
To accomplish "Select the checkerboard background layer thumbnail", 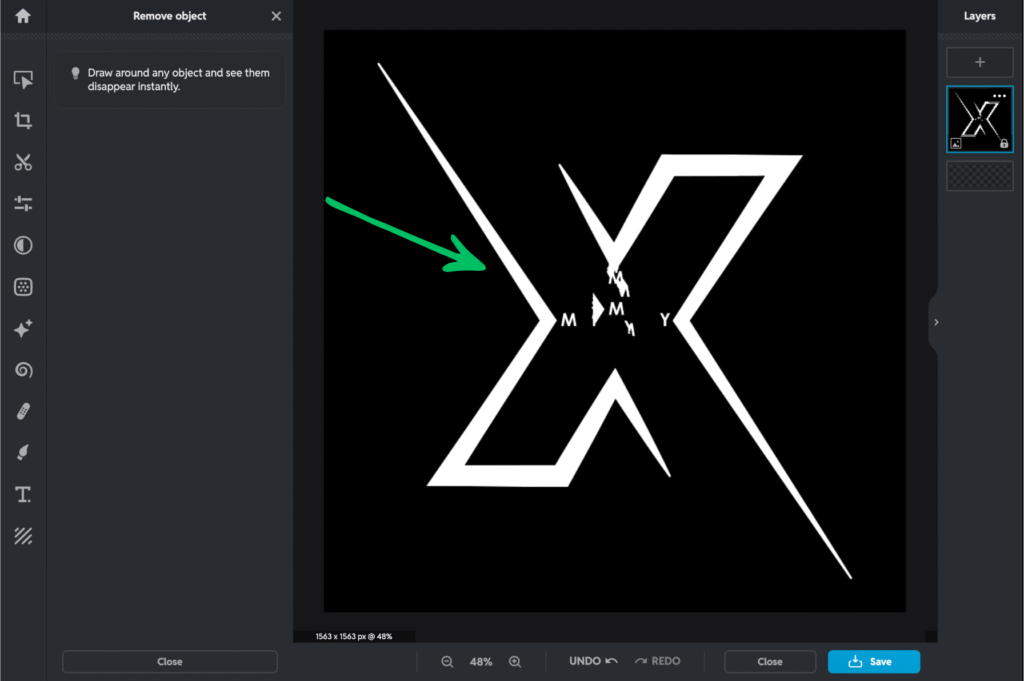I will (x=980, y=175).
